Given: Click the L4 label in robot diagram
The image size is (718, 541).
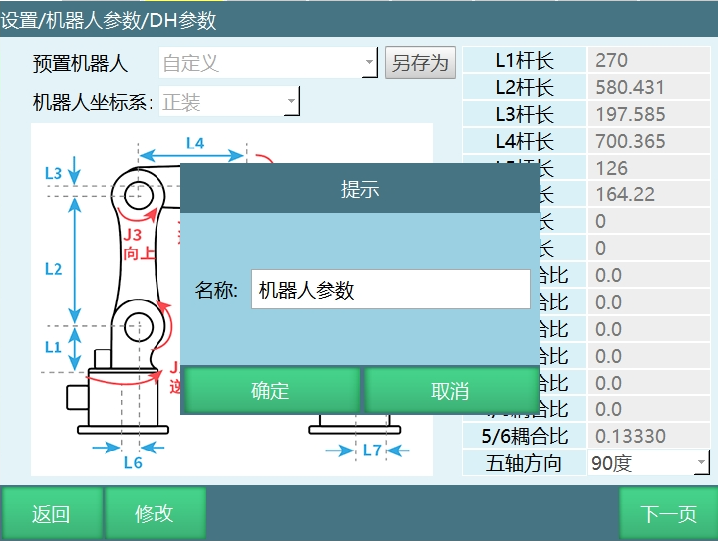Looking at the screenshot, I should pos(195,143).
